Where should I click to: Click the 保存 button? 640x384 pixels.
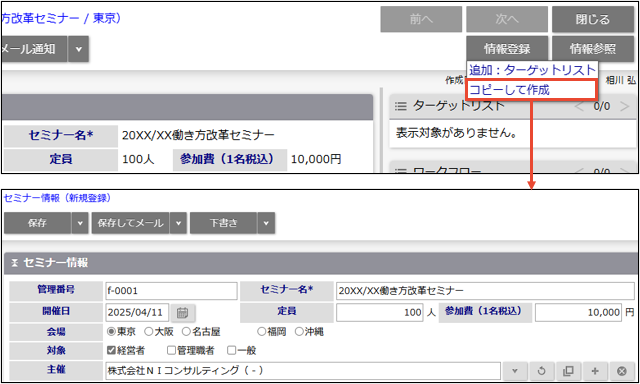38,223
